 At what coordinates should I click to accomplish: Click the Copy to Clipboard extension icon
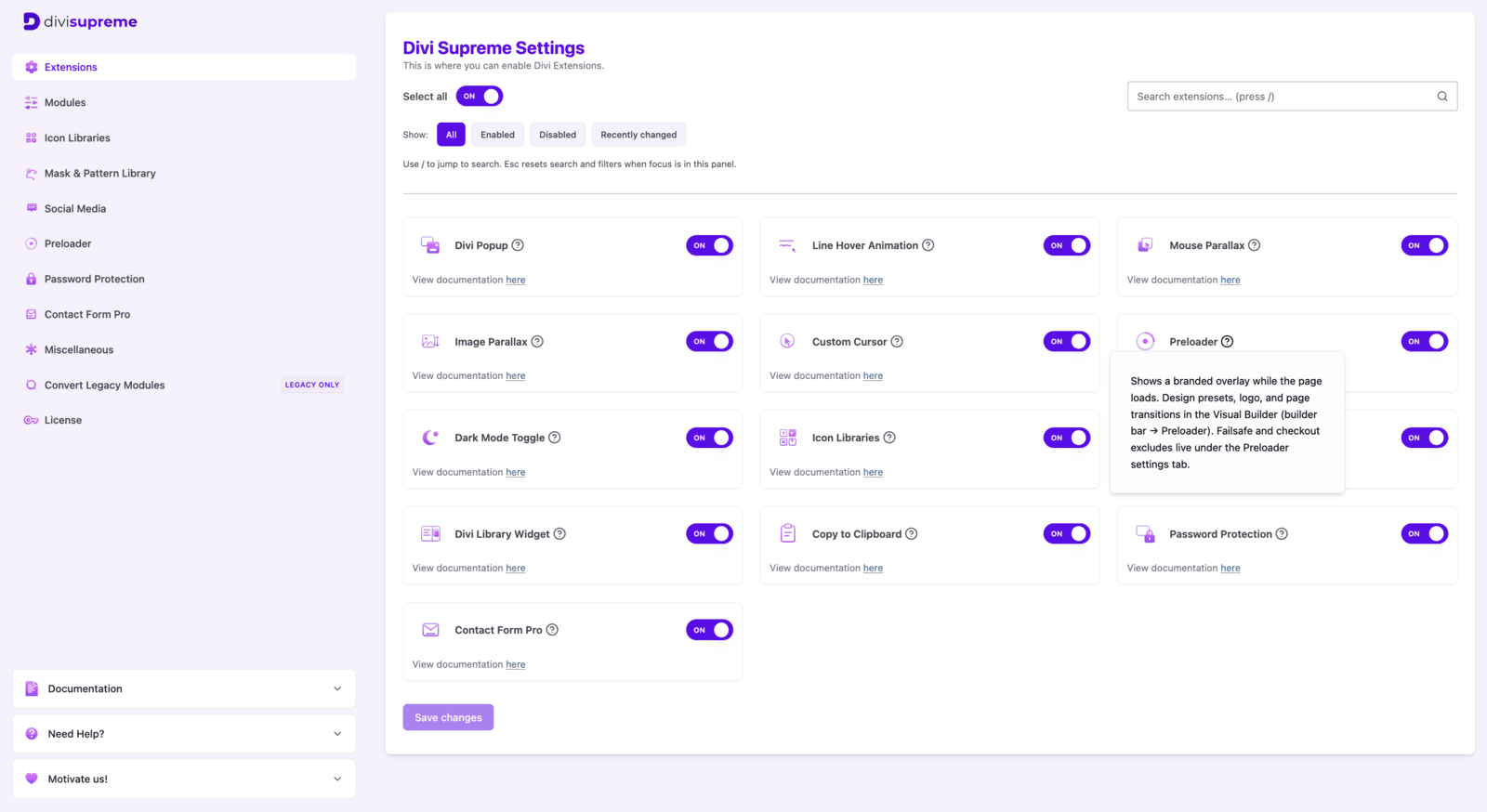[x=787, y=534]
